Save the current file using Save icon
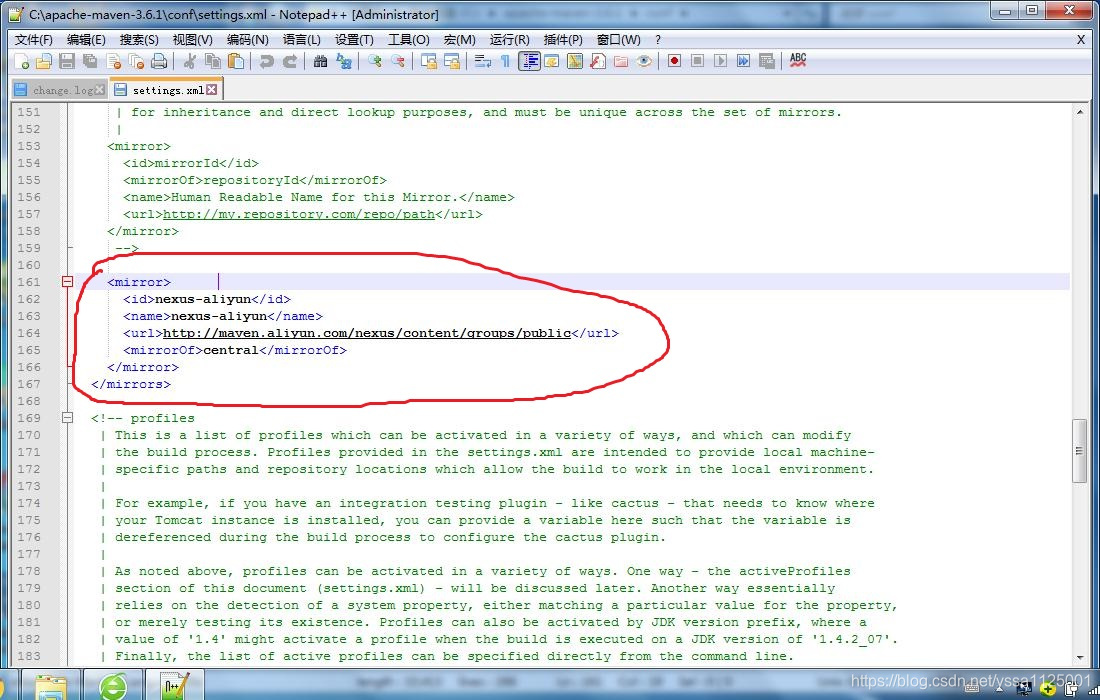The height and width of the screenshot is (700, 1100). [x=67, y=62]
